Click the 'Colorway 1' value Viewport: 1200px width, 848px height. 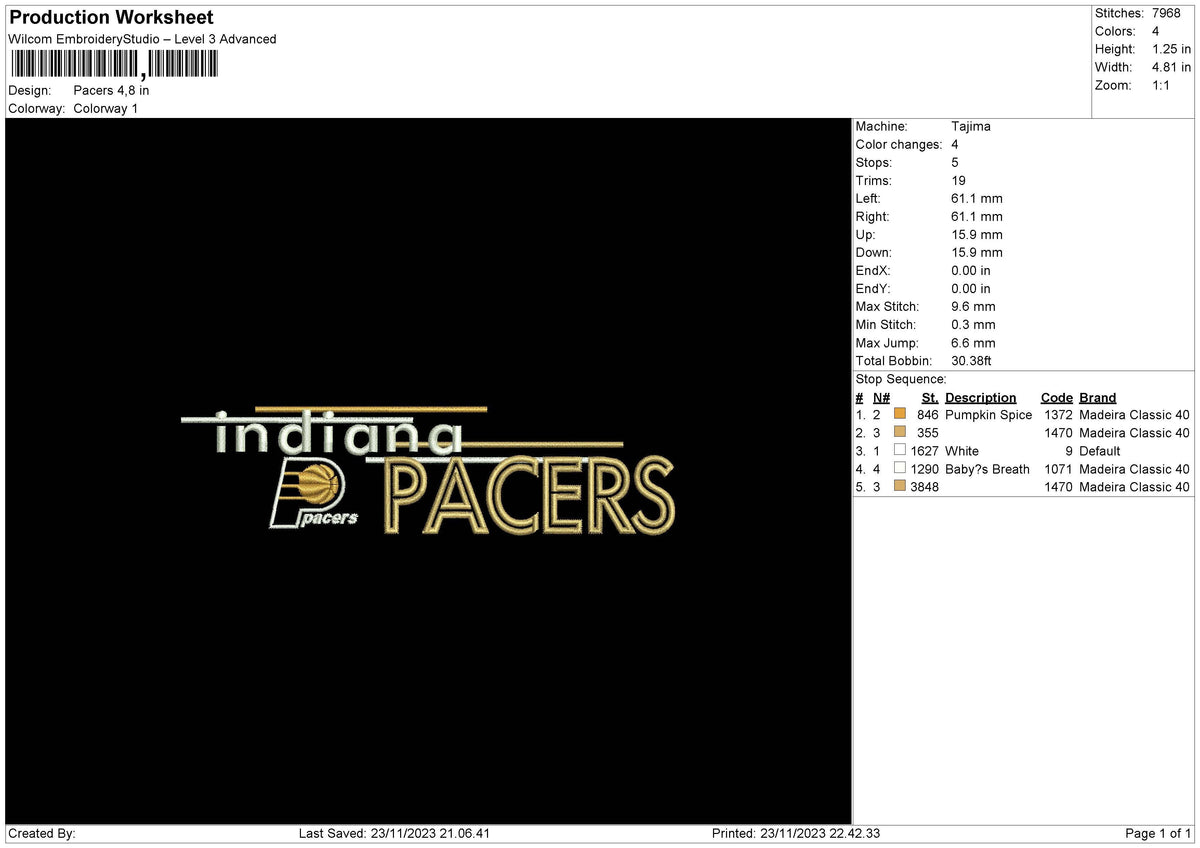106,108
